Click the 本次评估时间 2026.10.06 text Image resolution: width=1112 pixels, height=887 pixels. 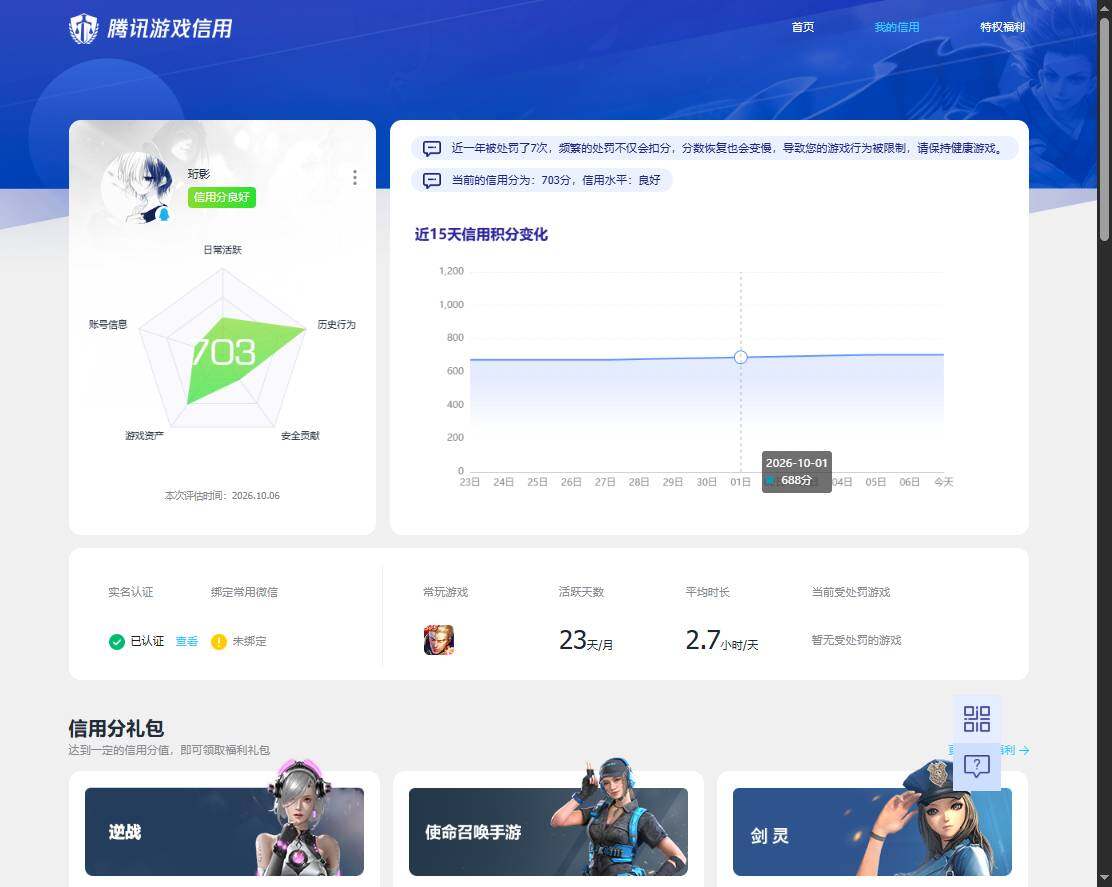[222, 496]
